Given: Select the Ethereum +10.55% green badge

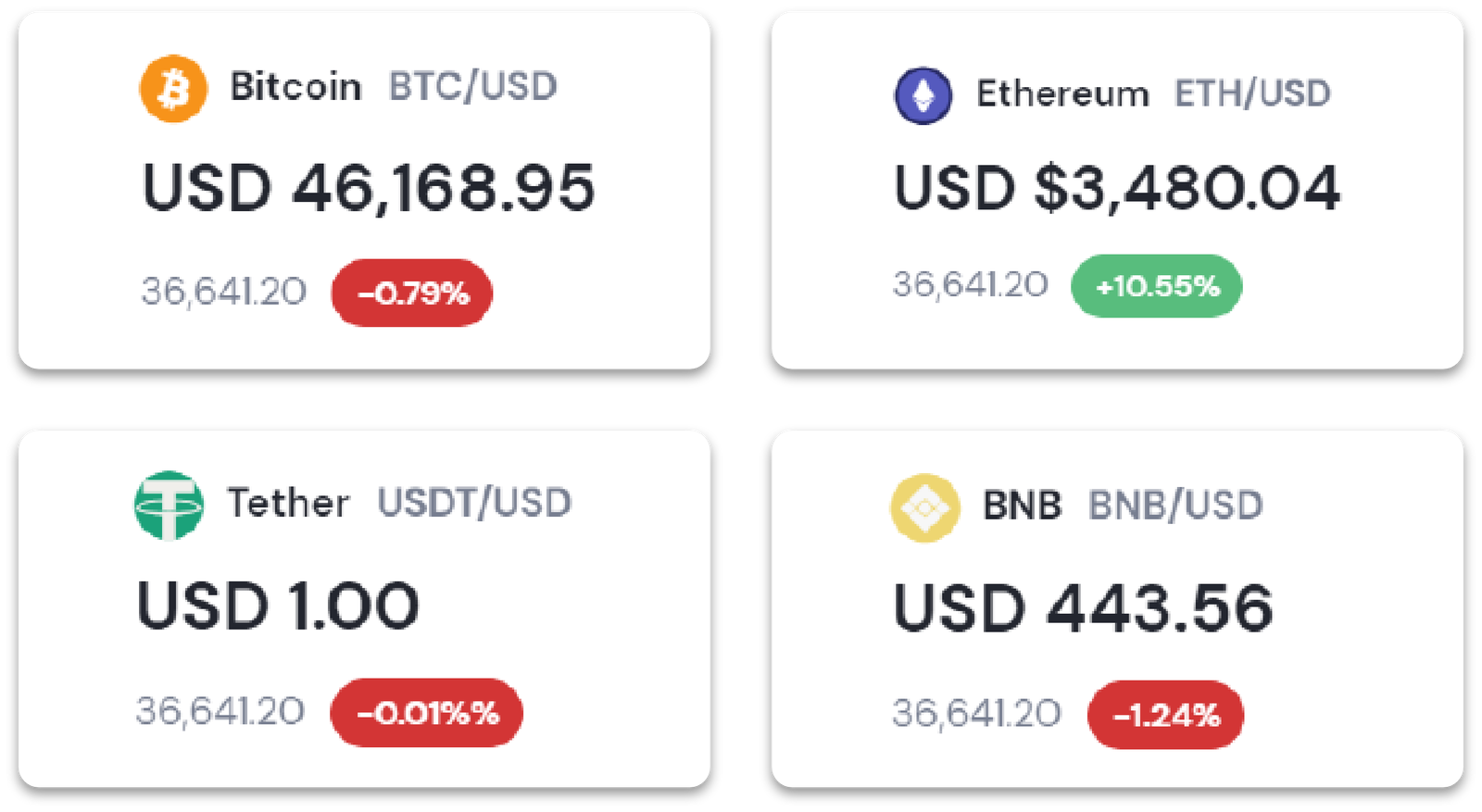Looking at the screenshot, I should click(x=1156, y=286).
